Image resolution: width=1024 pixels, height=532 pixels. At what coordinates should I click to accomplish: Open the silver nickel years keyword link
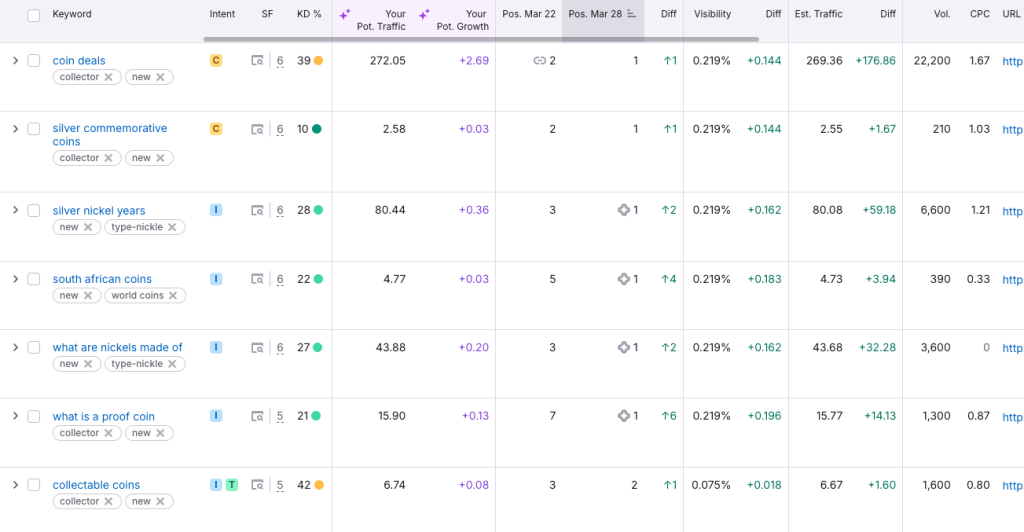tap(99, 211)
